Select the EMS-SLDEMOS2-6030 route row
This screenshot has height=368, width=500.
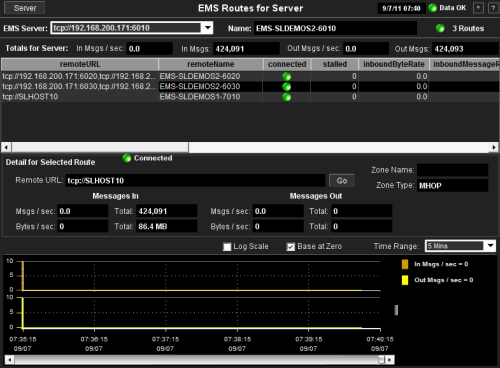[x=250, y=87]
